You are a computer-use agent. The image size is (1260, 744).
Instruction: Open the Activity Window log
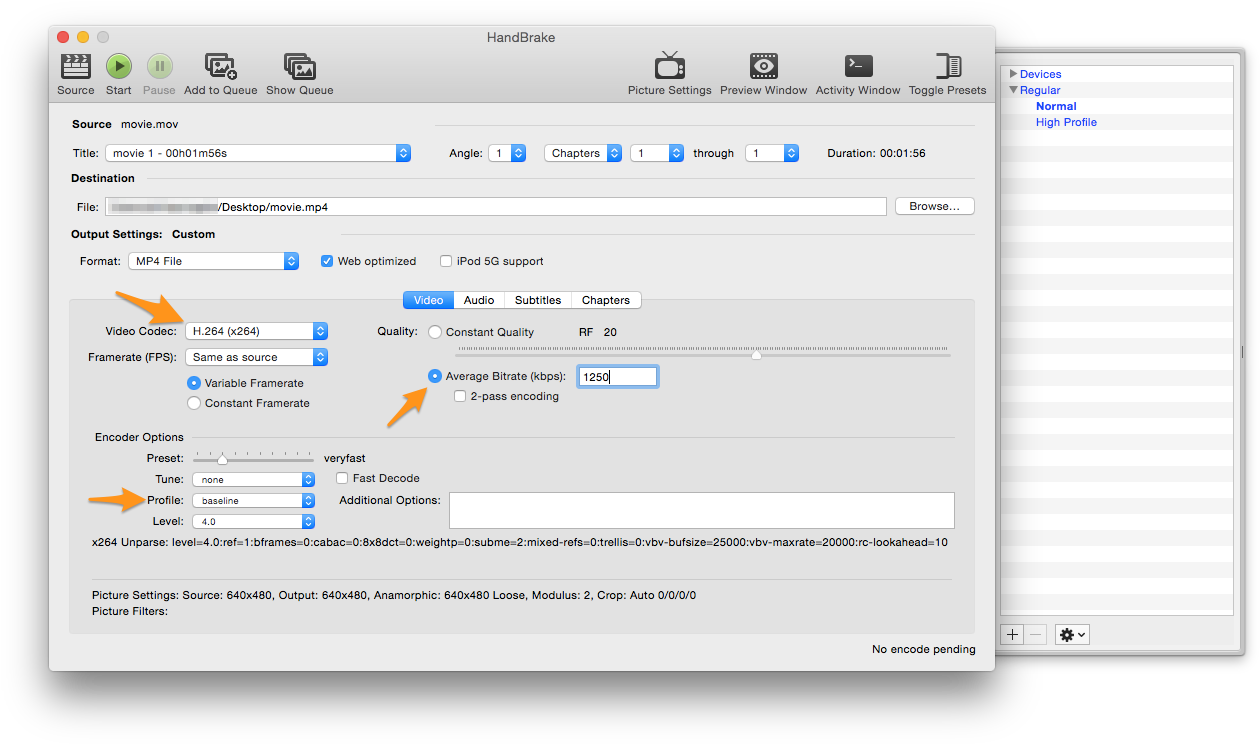coord(857,70)
